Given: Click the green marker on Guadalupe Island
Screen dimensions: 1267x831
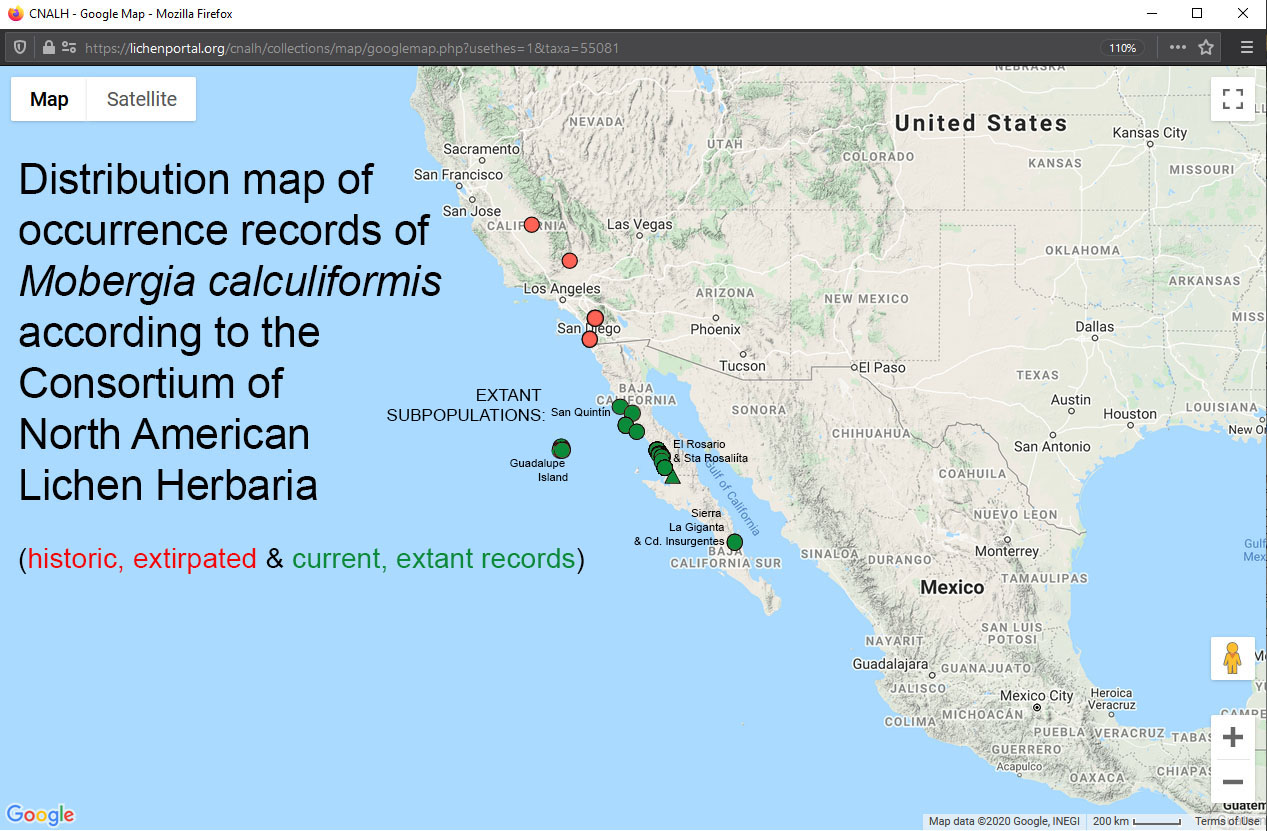Looking at the screenshot, I should pos(561,449).
